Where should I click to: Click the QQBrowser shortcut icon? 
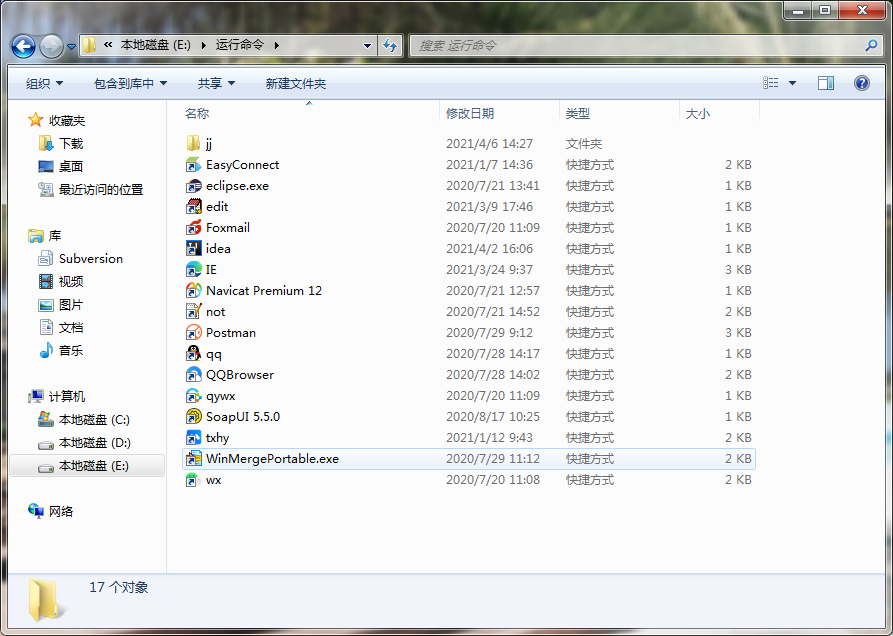tap(194, 375)
